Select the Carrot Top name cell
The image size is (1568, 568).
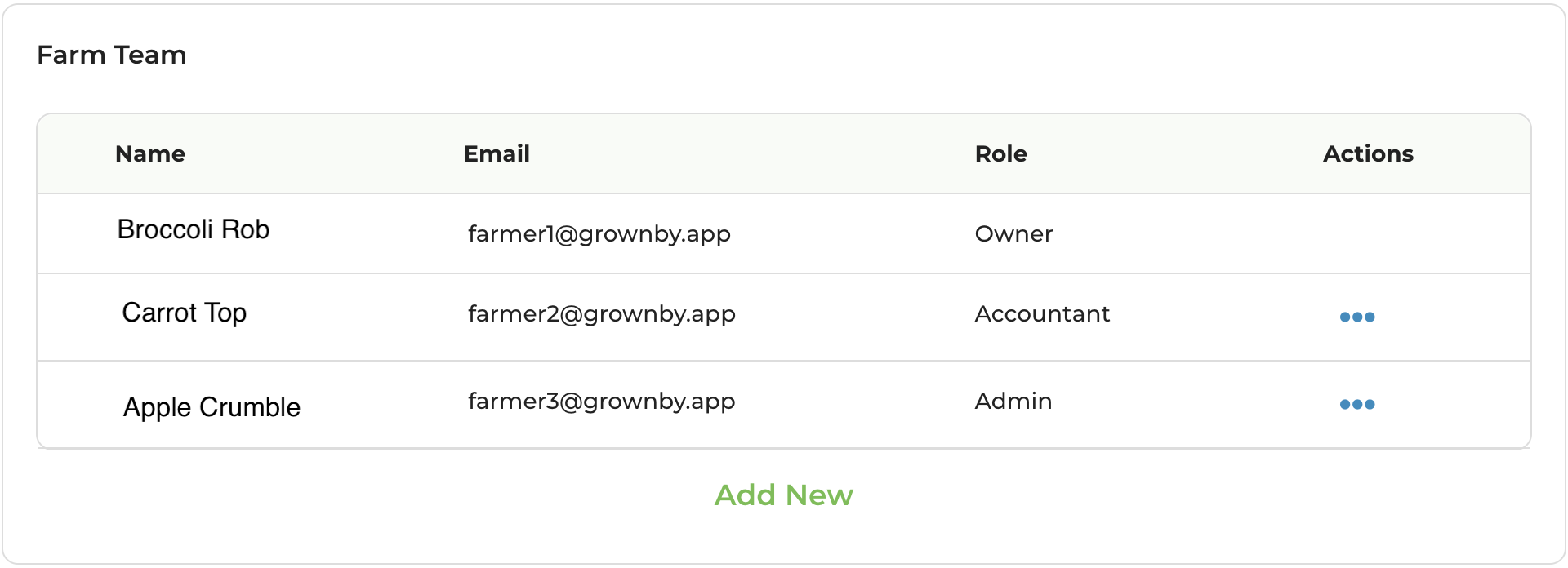coord(185,313)
